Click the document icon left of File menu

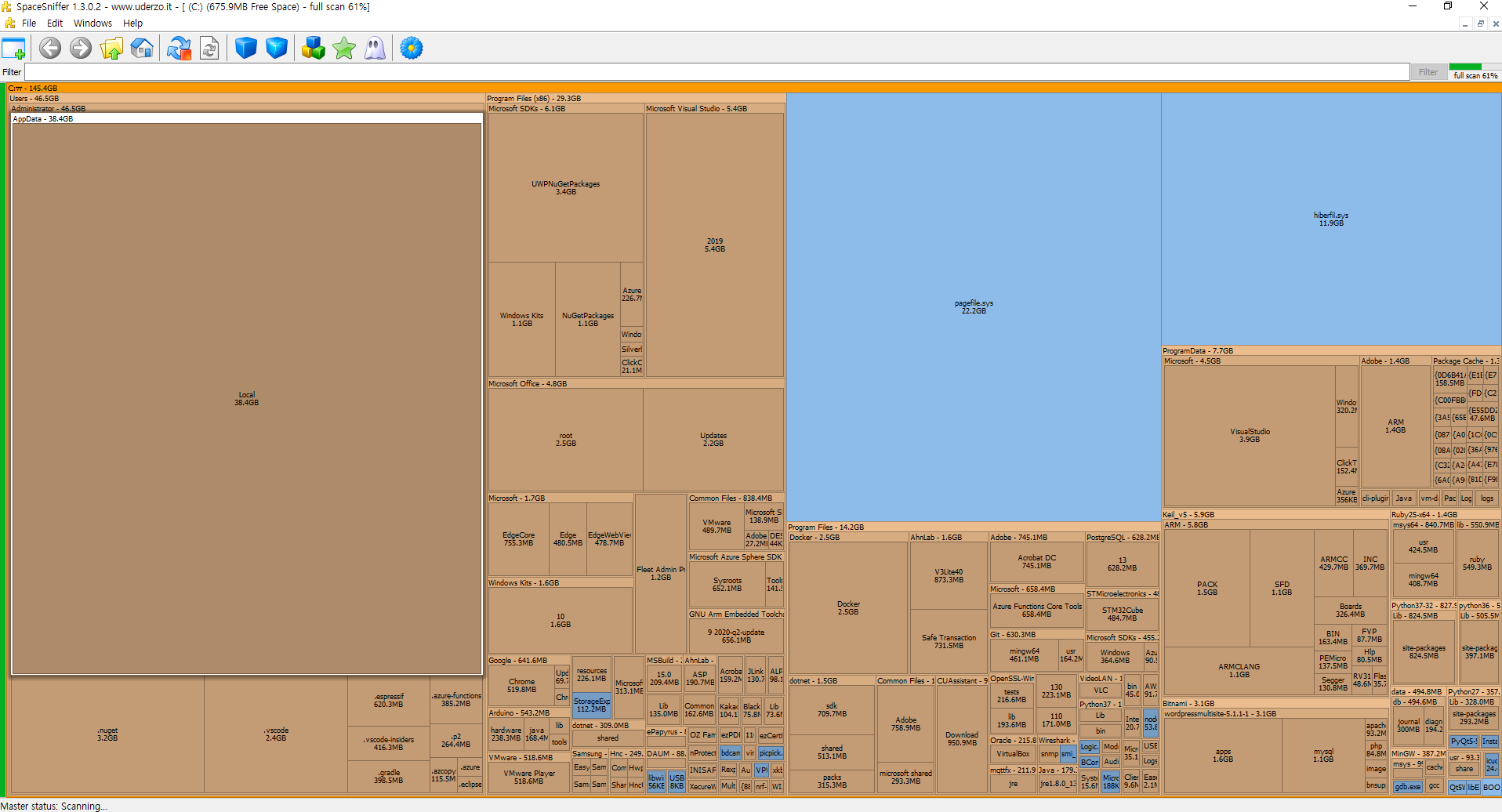9,24
